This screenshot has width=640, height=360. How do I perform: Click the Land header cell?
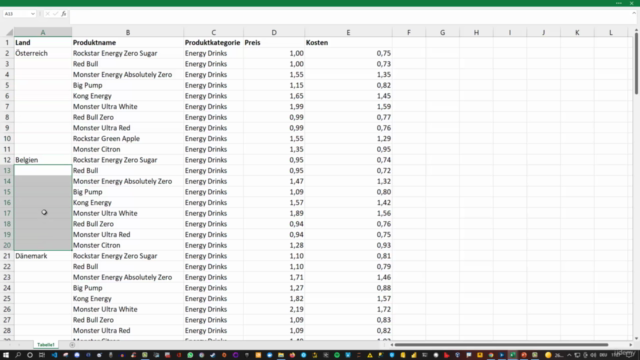coord(43,42)
